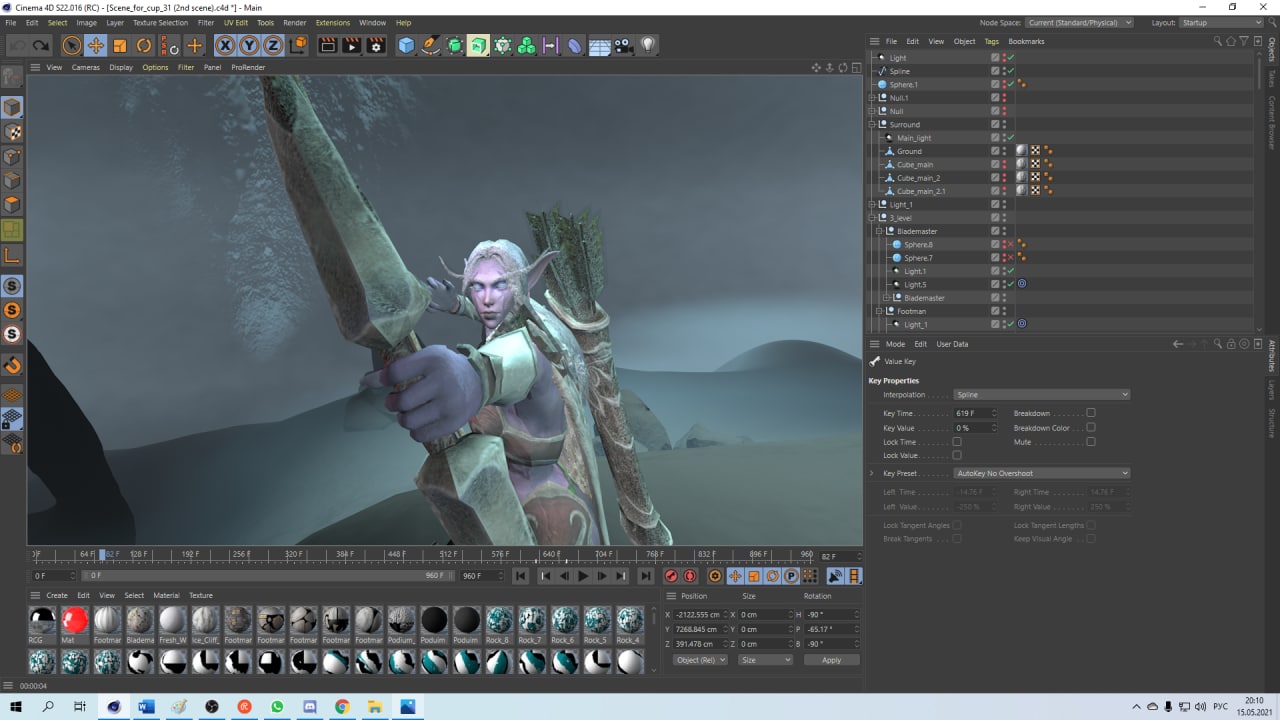Screen dimensions: 1280x720
Task: Open the Object Manager Tags menu
Action: pyautogui.click(x=992, y=41)
